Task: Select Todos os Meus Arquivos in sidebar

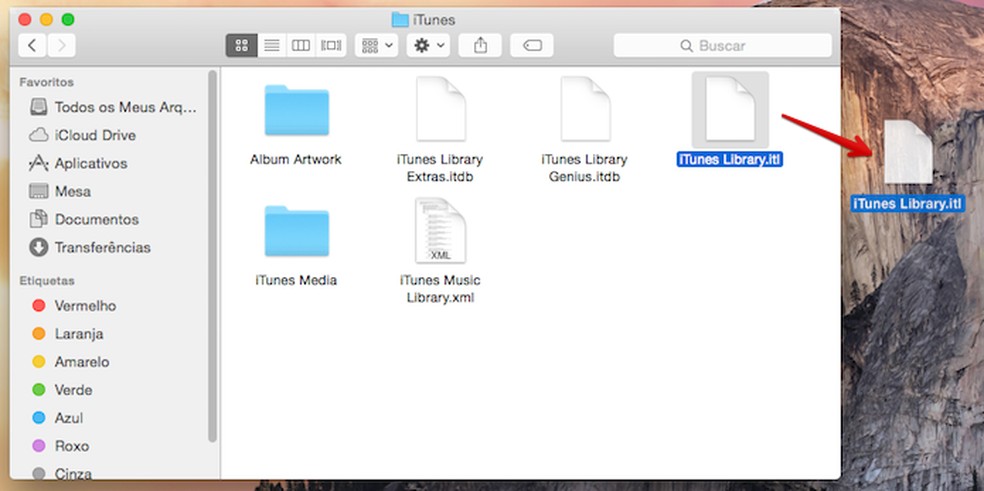Action: point(114,107)
